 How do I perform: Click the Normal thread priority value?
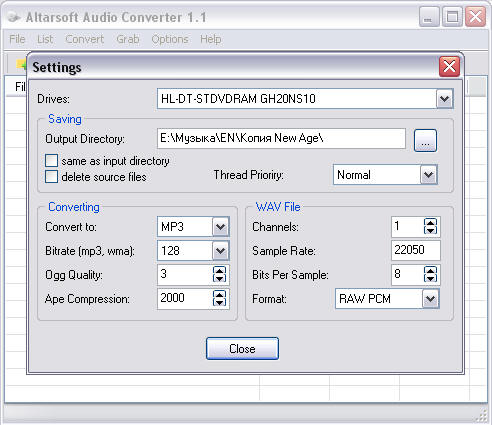tap(354, 175)
